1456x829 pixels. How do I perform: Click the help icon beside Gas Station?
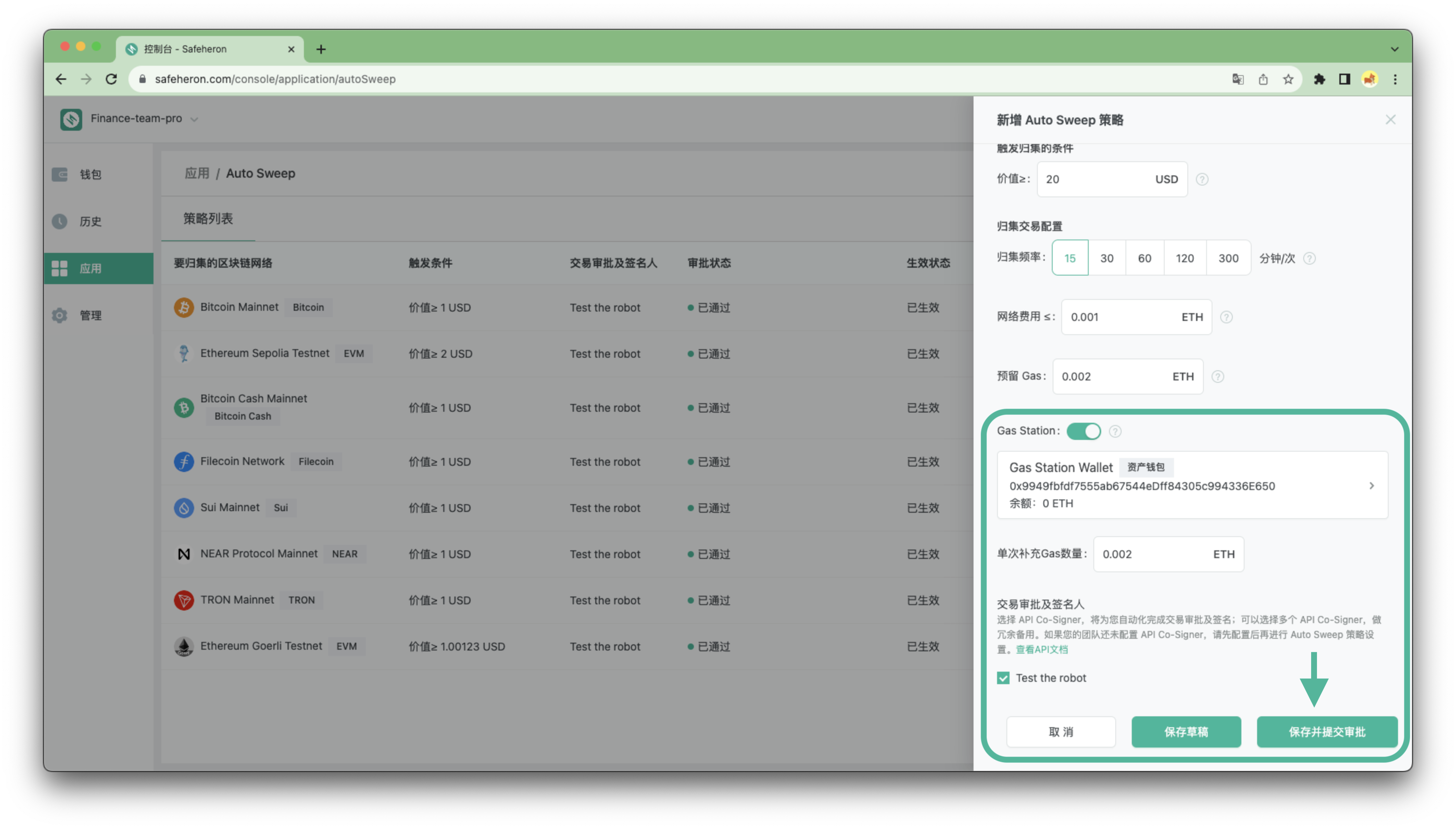(x=1115, y=432)
